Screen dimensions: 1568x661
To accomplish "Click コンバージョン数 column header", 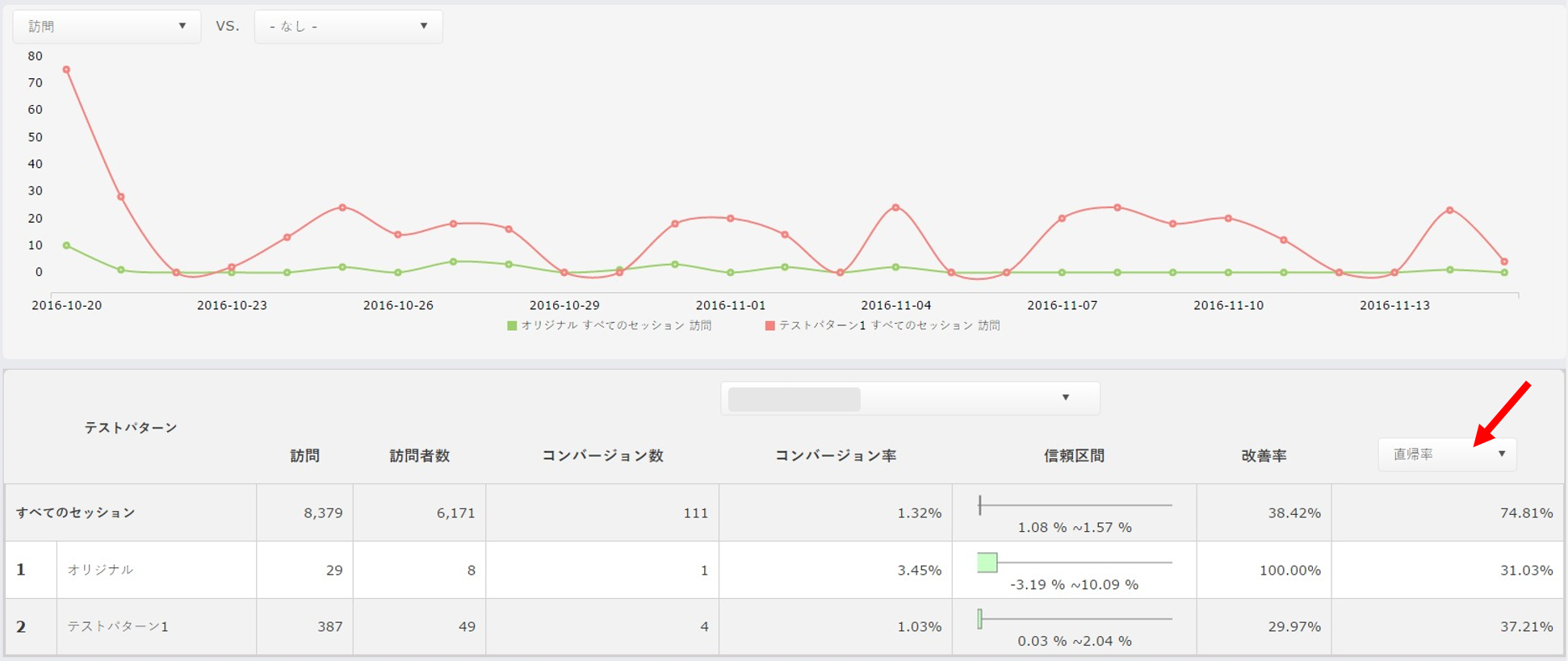I will (x=602, y=456).
